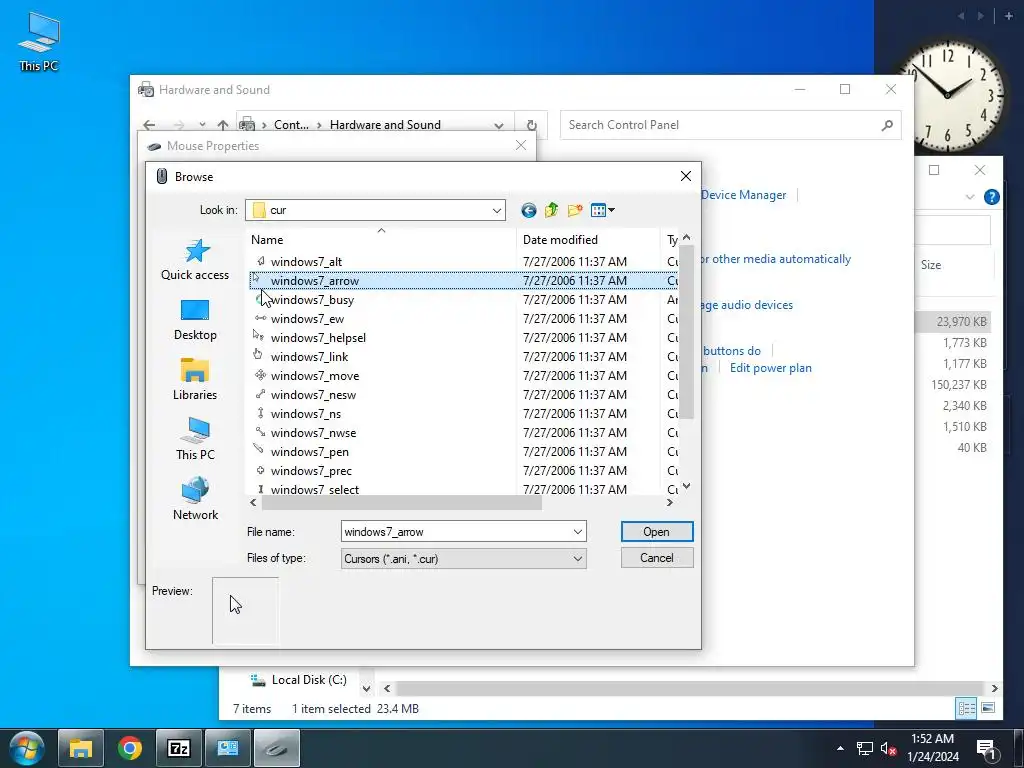Click the blue help icon in Explorer window
The image size is (1024, 768).
pos(991,197)
